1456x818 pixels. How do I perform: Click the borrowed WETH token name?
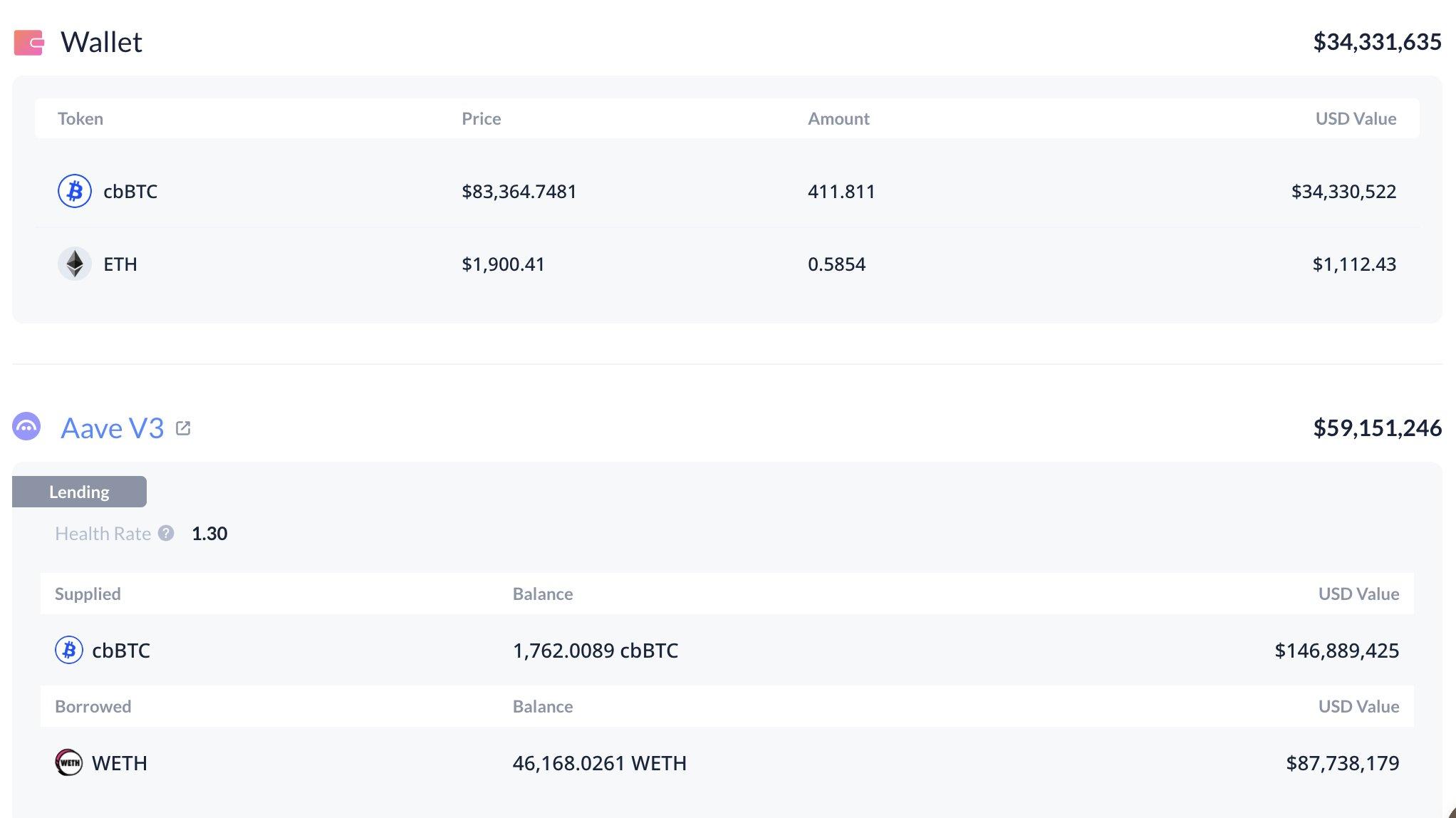point(120,762)
